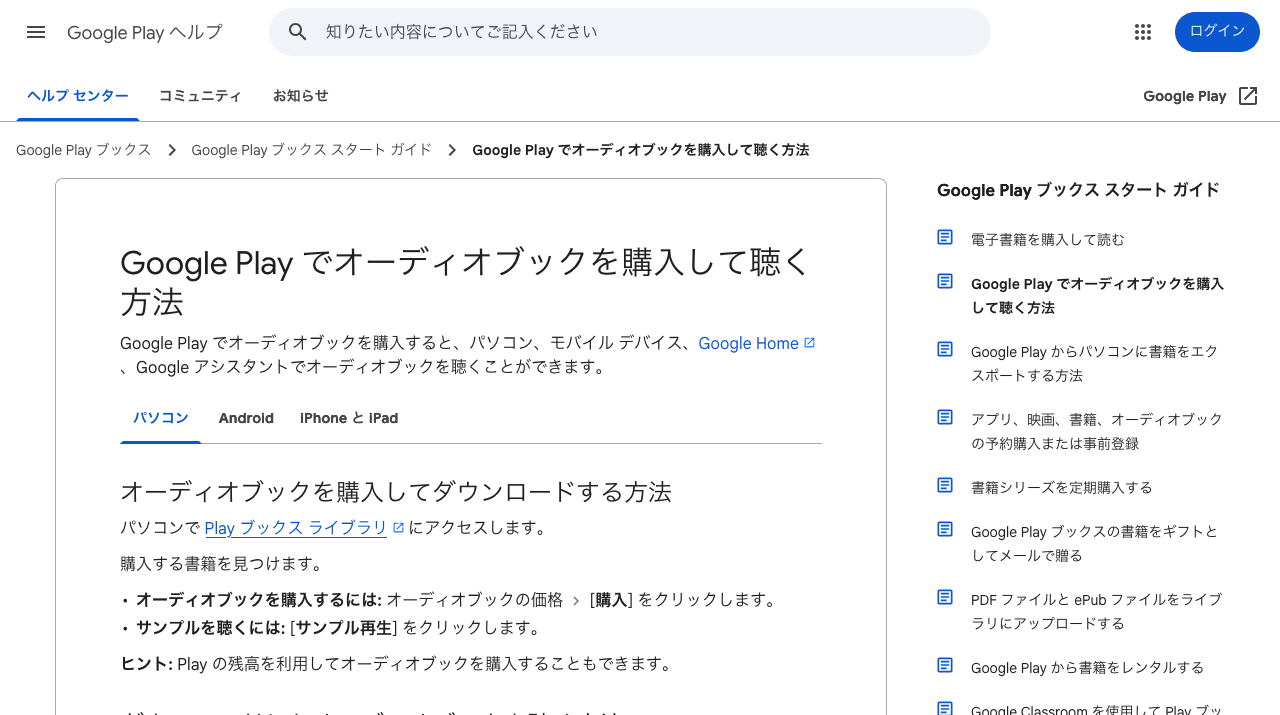Click the サンプルを聴くには bullet text
This screenshot has width=1280, height=715.
[338, 628]
